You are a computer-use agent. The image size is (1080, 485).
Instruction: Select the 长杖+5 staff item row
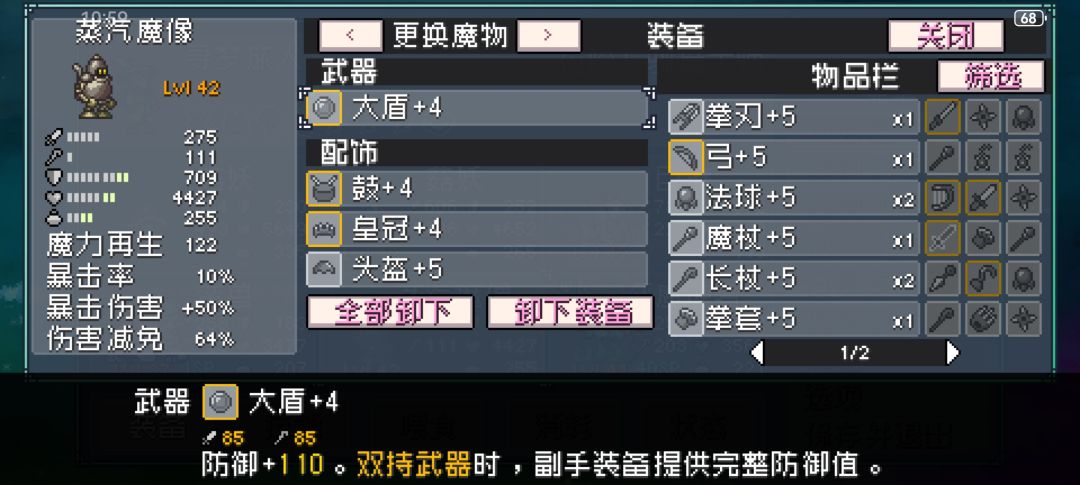point(793,278)
